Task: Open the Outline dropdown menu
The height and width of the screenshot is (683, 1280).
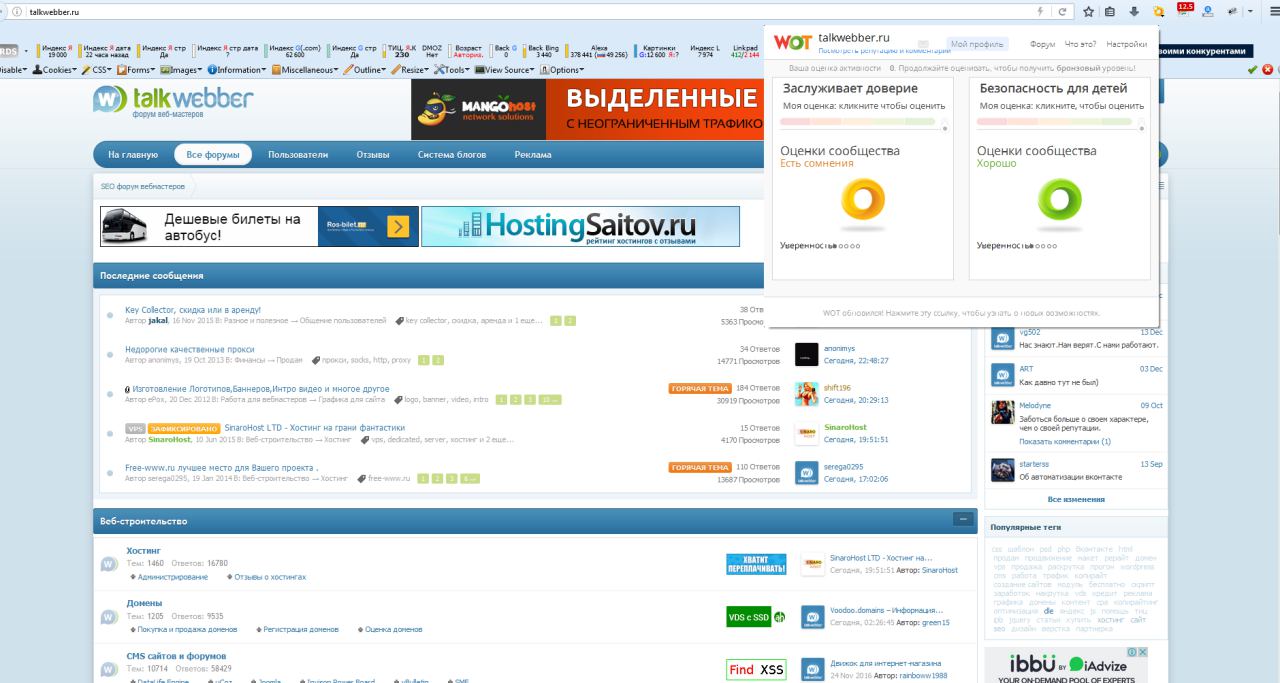Action: pyautogui.click(x=367, y=70)
